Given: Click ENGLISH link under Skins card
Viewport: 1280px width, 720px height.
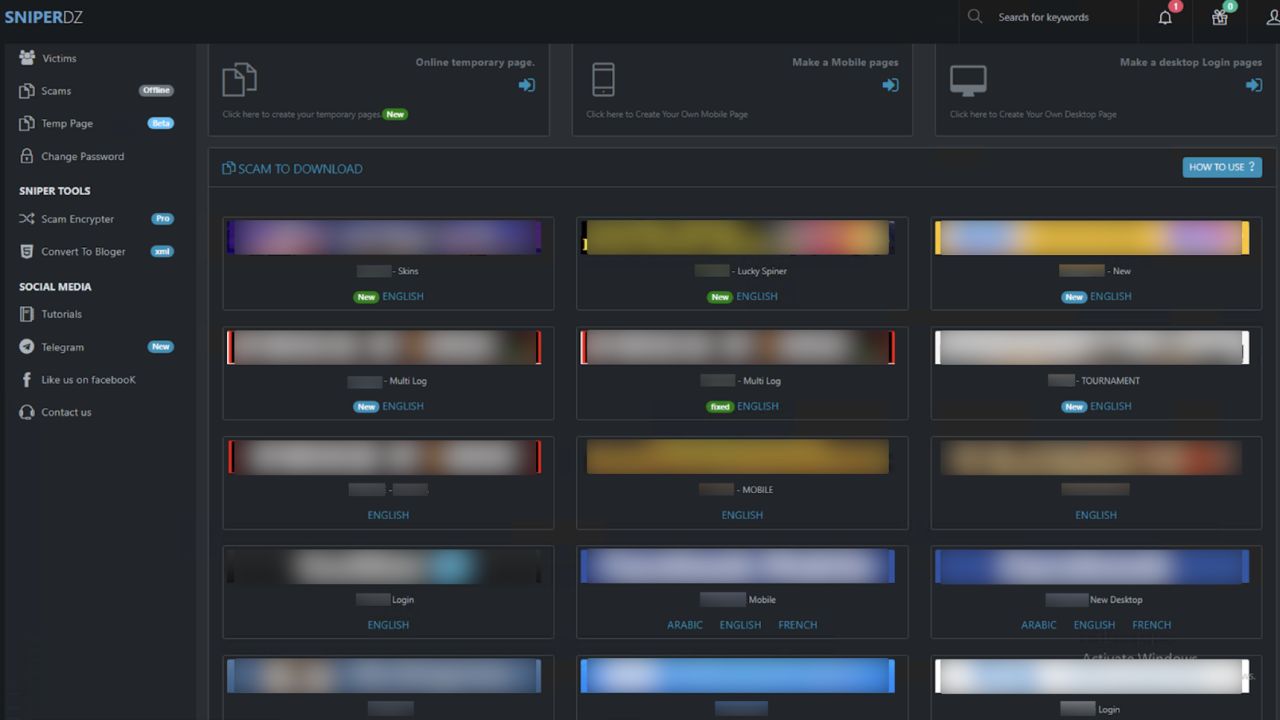Looking at the screenshot, I should click(403, 296).
